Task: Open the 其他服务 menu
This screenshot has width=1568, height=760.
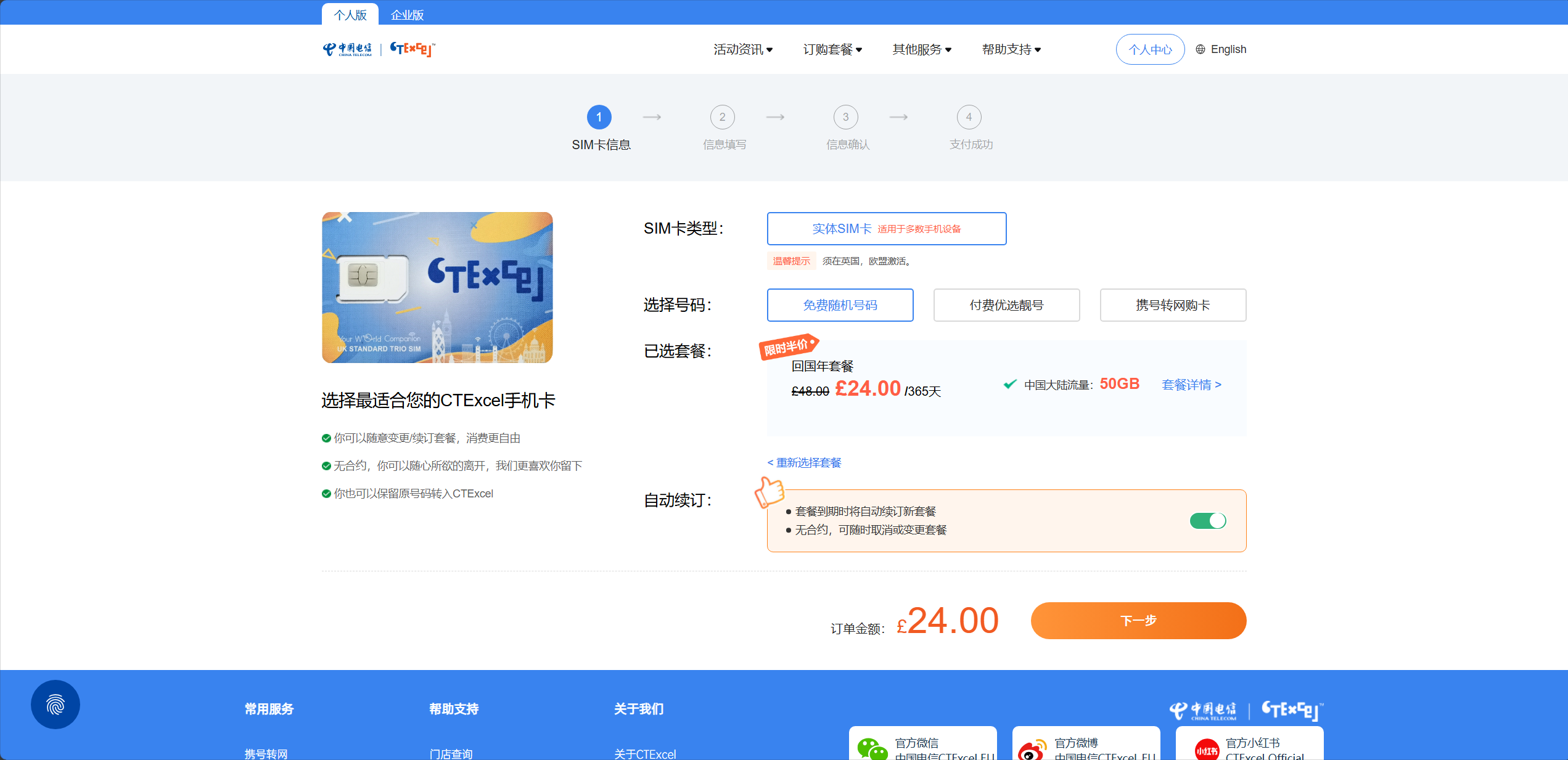Action: [x=922, y=49]
